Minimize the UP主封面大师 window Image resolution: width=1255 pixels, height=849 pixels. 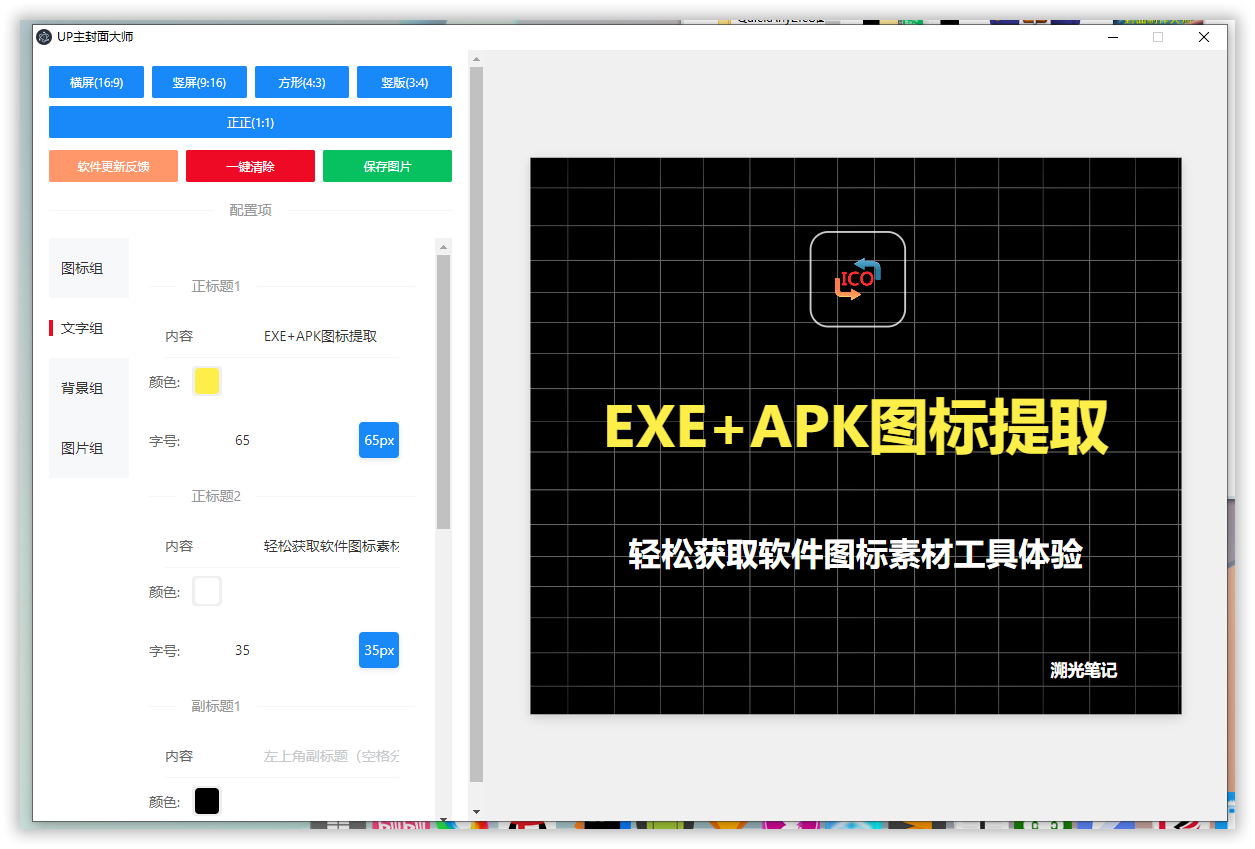(x=1112, y=37)
